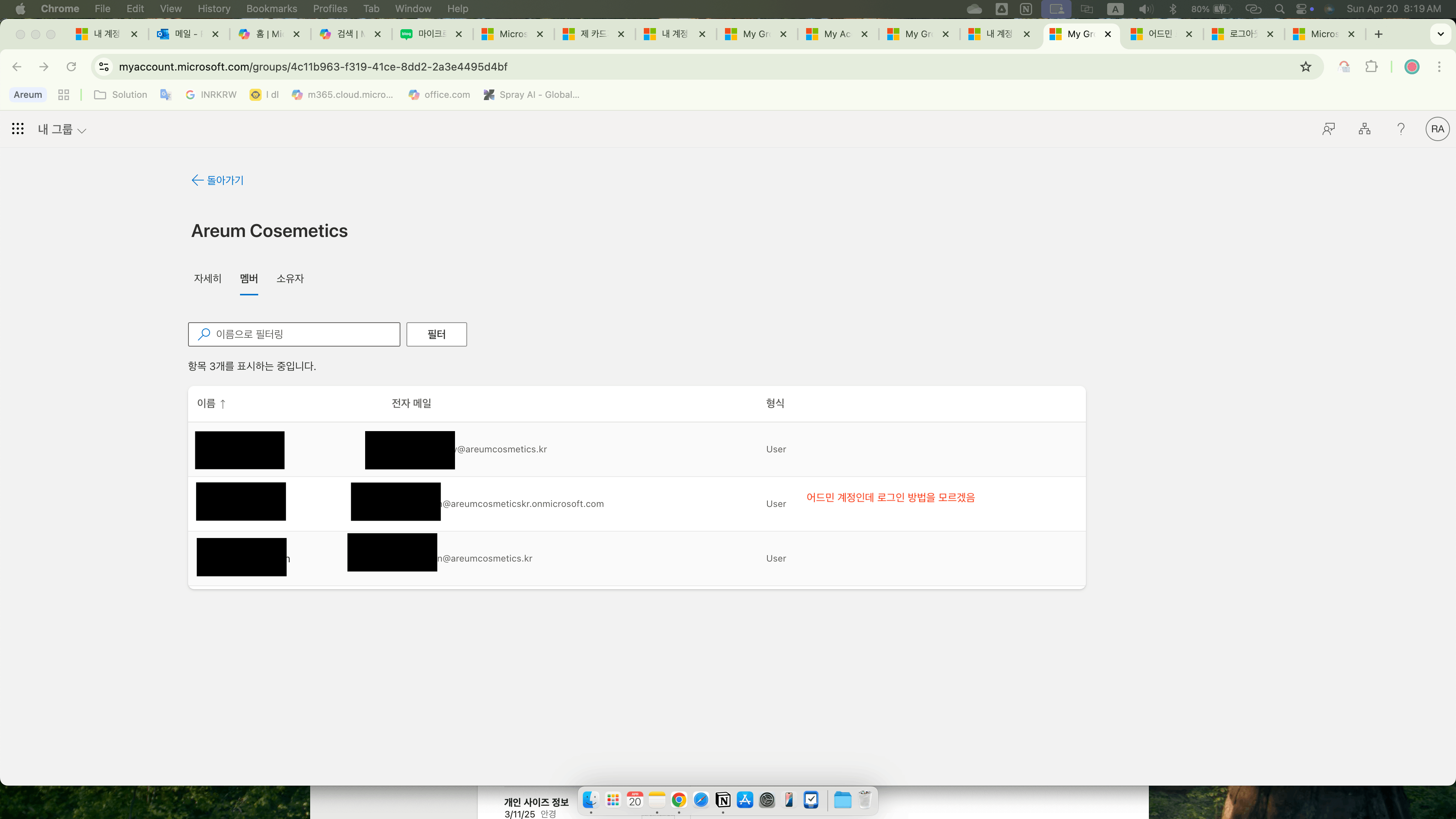
Task: Open the Chrome profile avatar
Action: pyautogui.click(x=1412, y=67)
